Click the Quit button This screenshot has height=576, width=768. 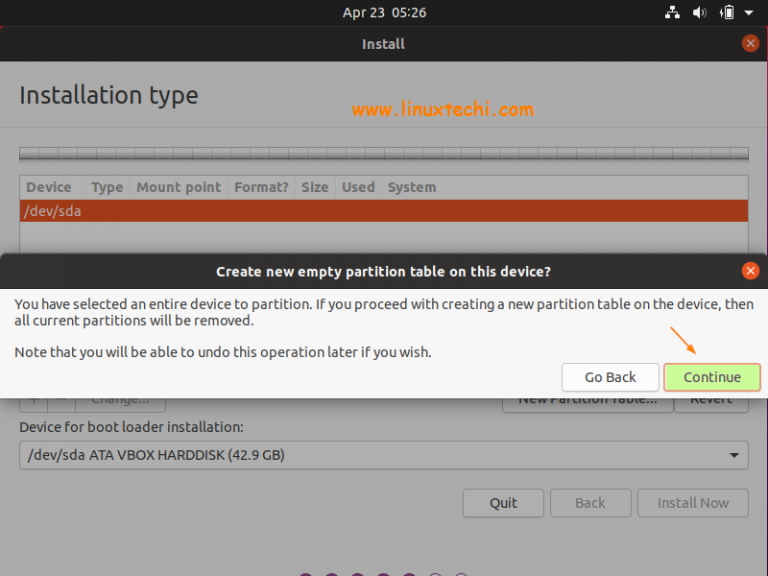503,503
